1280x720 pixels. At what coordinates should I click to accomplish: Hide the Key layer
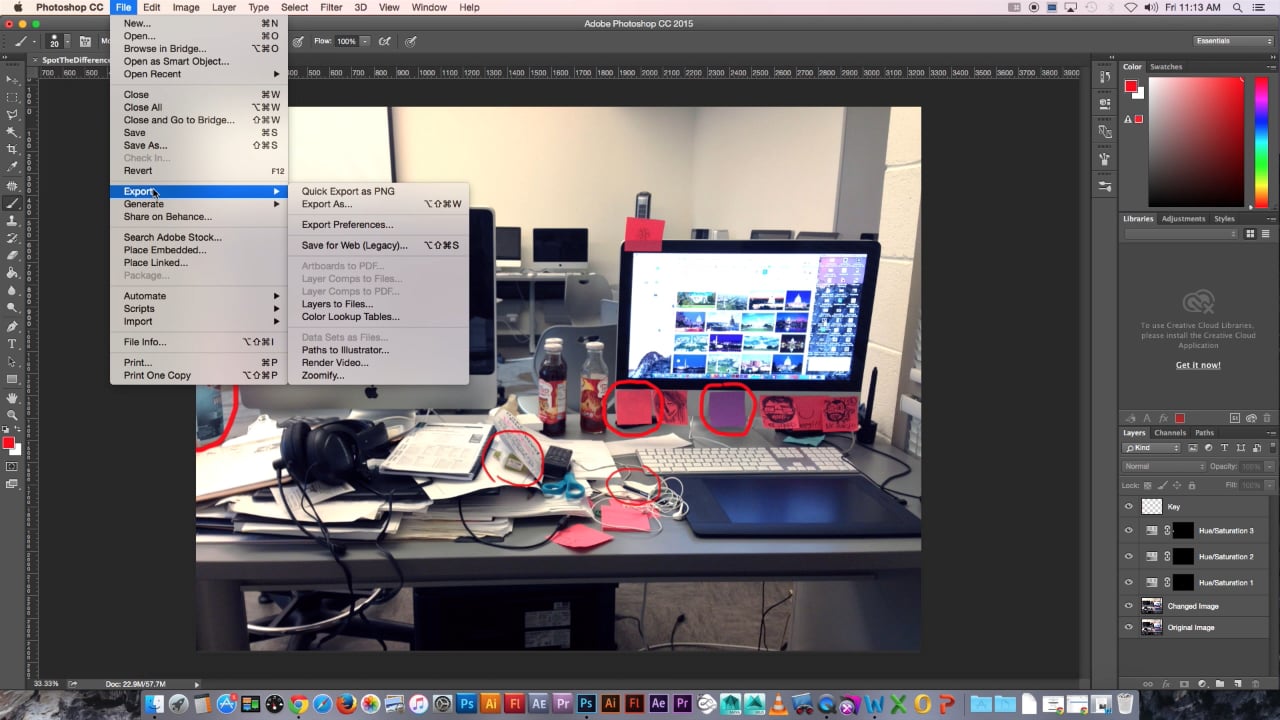[x=1129, y=507]
